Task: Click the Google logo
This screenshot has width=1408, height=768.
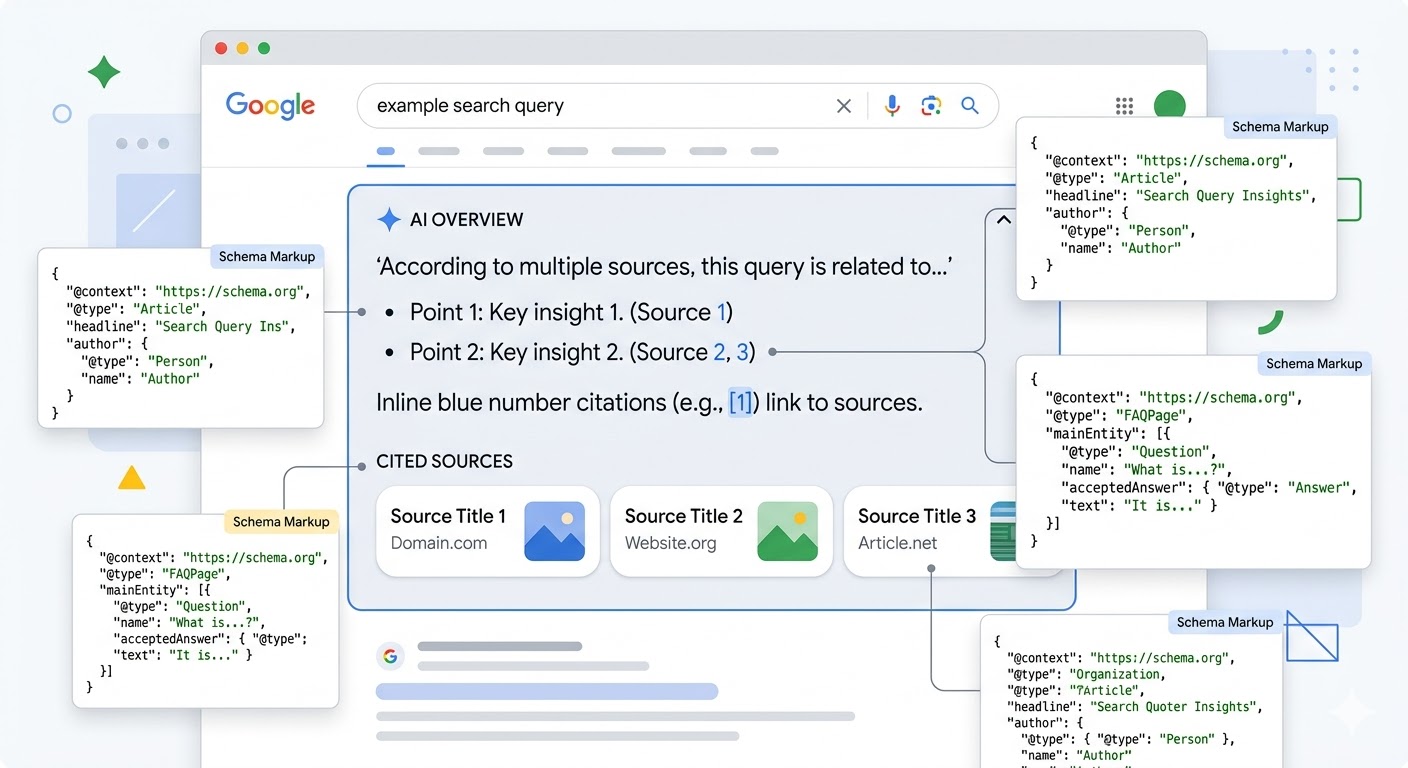Action: coord(270,105)
